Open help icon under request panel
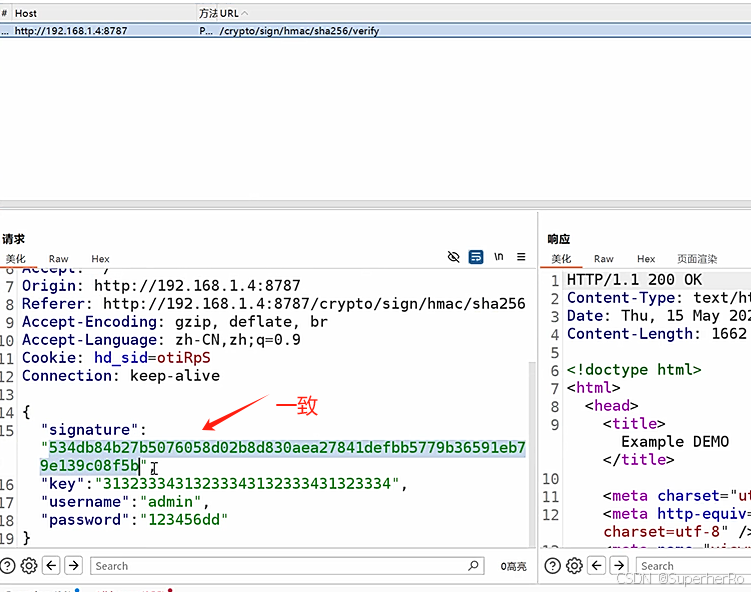Screen dimensions: 751x592 click(7, 566)
